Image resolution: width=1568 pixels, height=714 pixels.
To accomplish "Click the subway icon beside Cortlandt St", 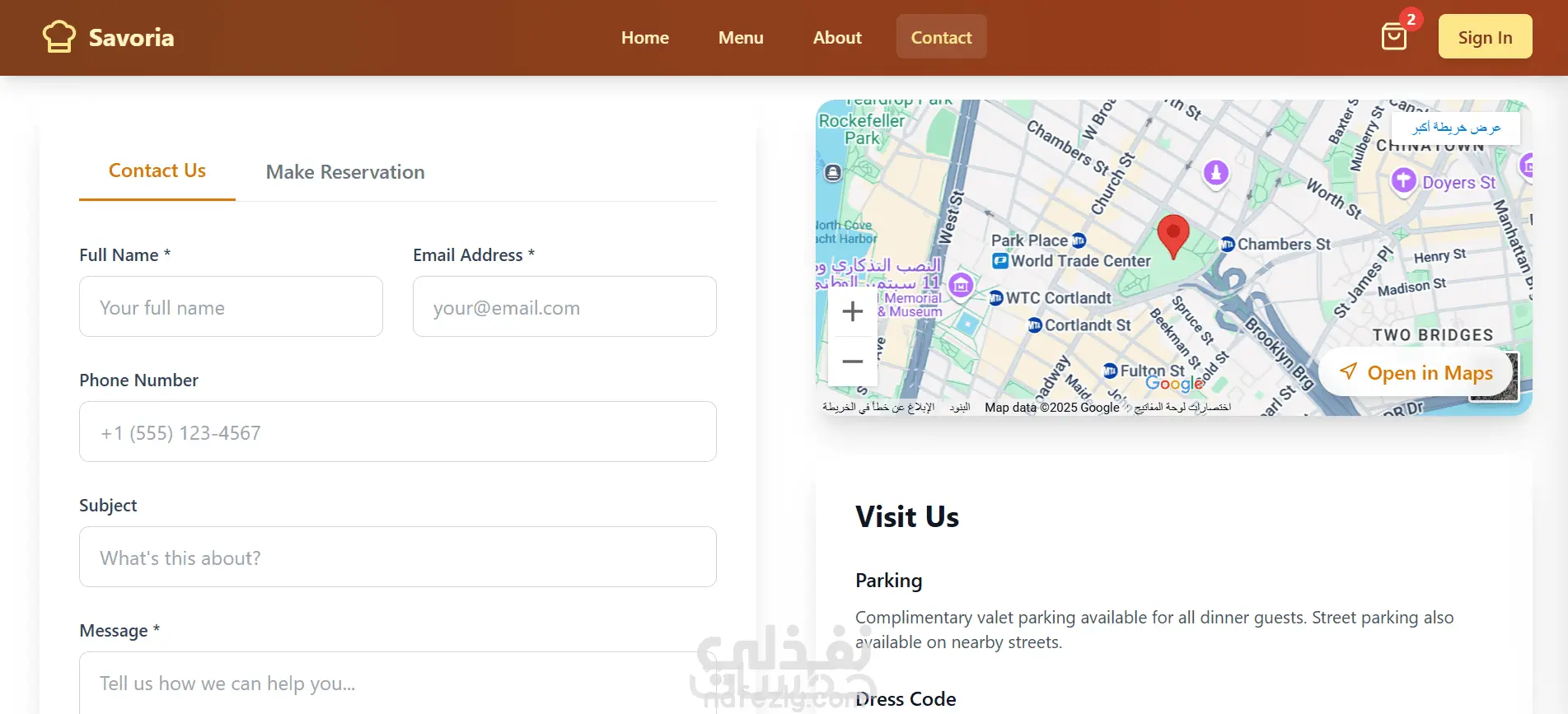I will pyautogui.click(x=1036, y=325).
